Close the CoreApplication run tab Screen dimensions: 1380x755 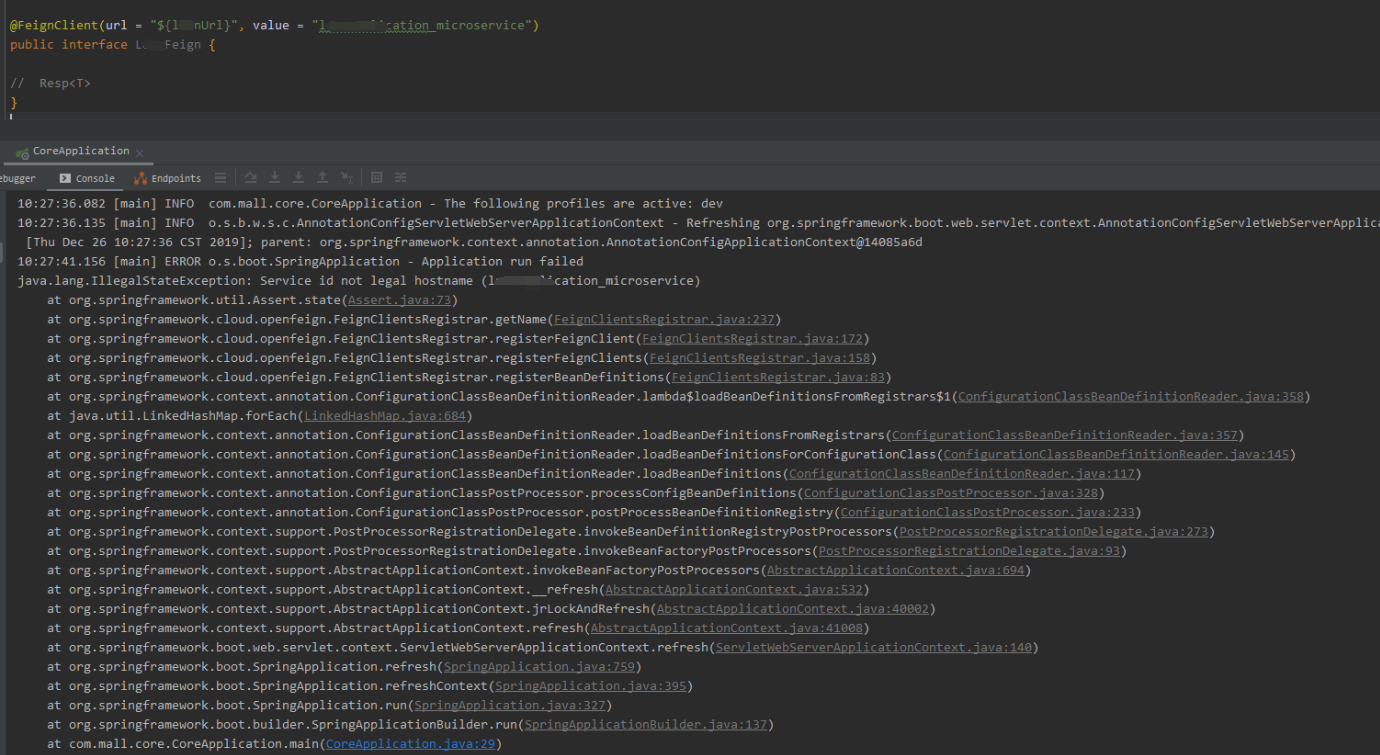(x=140, y=151)
